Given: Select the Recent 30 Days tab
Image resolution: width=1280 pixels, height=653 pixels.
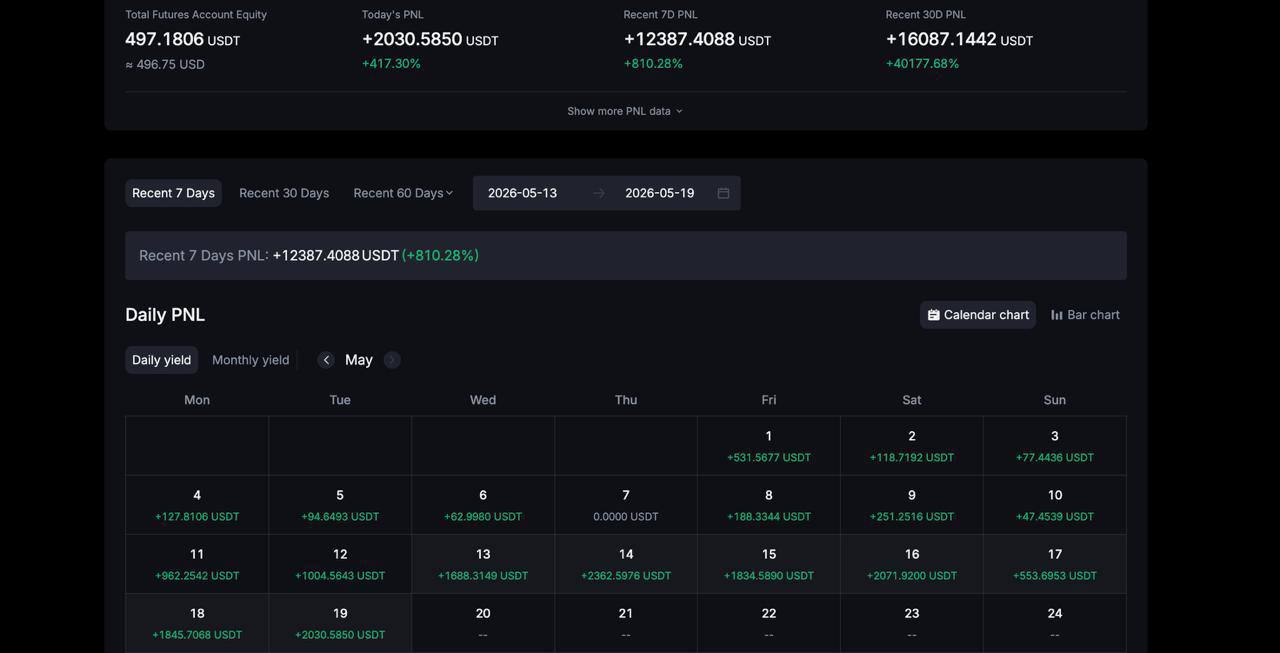Looking at the screenshot, I should click(x=284, y=193).
